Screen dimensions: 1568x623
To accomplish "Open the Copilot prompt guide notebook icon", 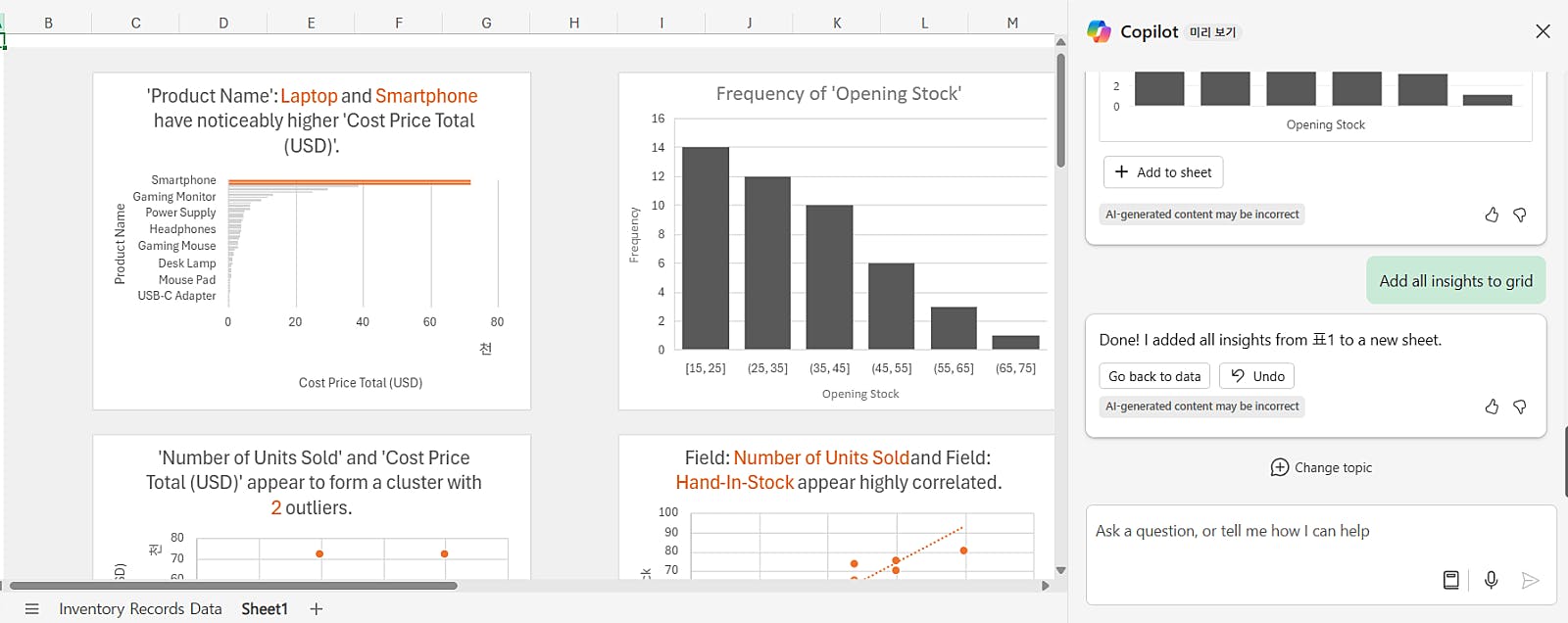I will 1451,580.
